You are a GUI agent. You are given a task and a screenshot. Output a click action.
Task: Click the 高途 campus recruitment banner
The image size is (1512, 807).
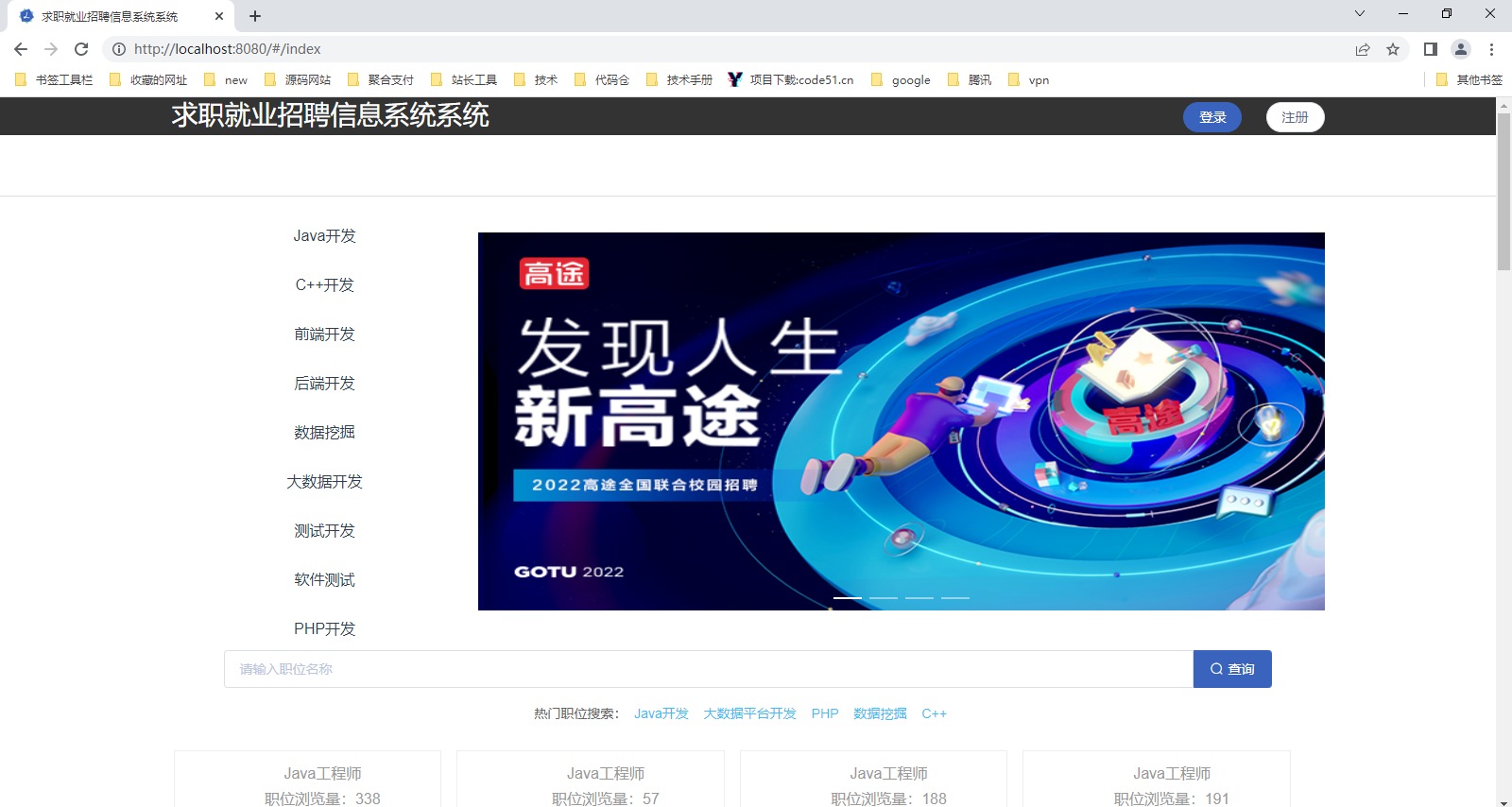click(x=902, y=421)
